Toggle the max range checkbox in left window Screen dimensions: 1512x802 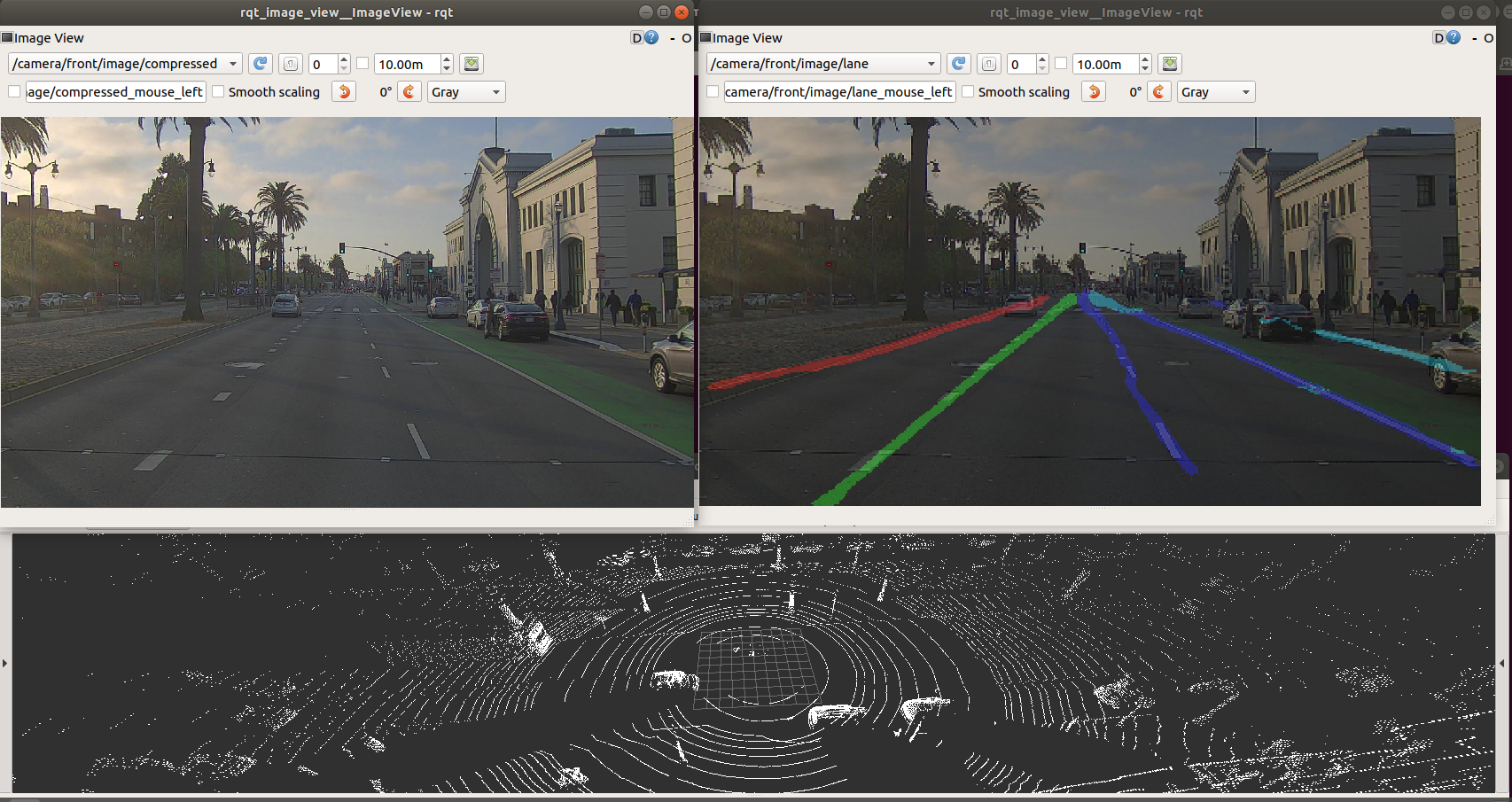point(362,64)
